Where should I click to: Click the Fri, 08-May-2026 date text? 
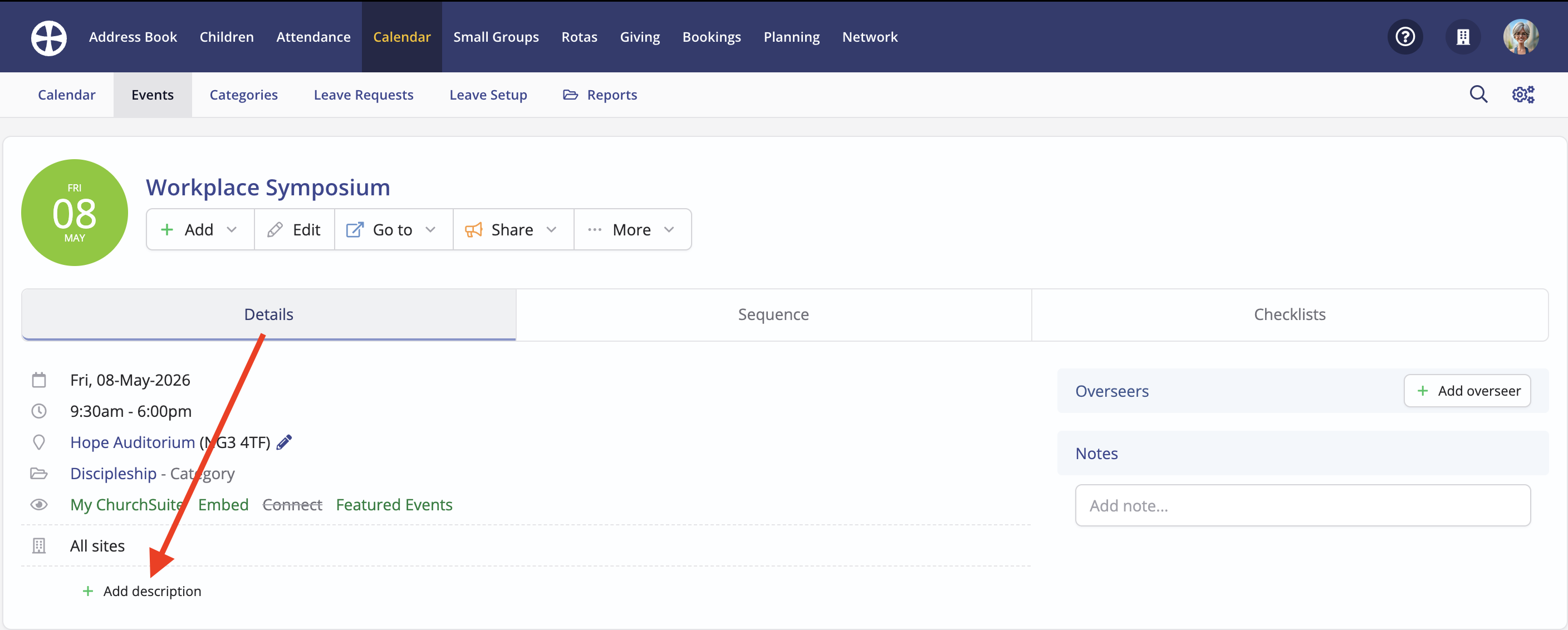[x=130, y=380]
